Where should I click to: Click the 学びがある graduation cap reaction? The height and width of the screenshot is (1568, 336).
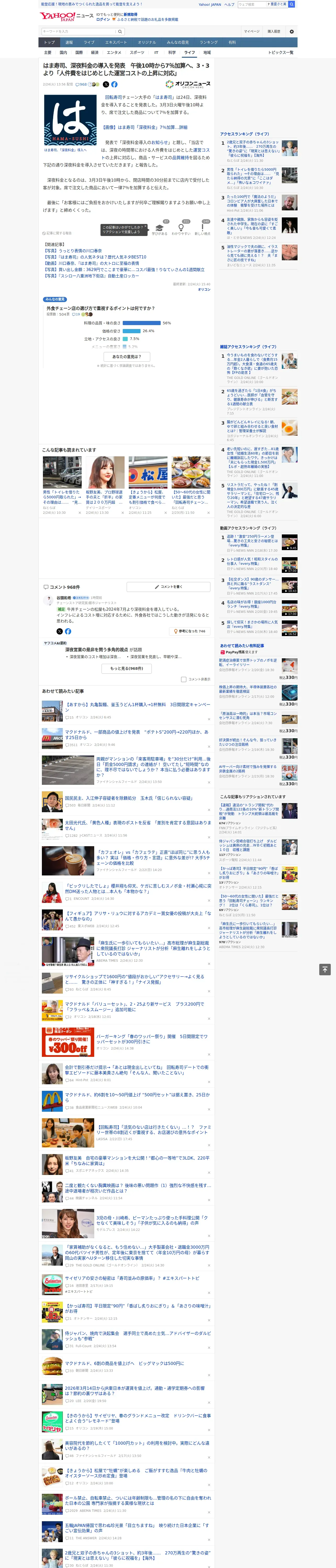(x=160, y=228)
